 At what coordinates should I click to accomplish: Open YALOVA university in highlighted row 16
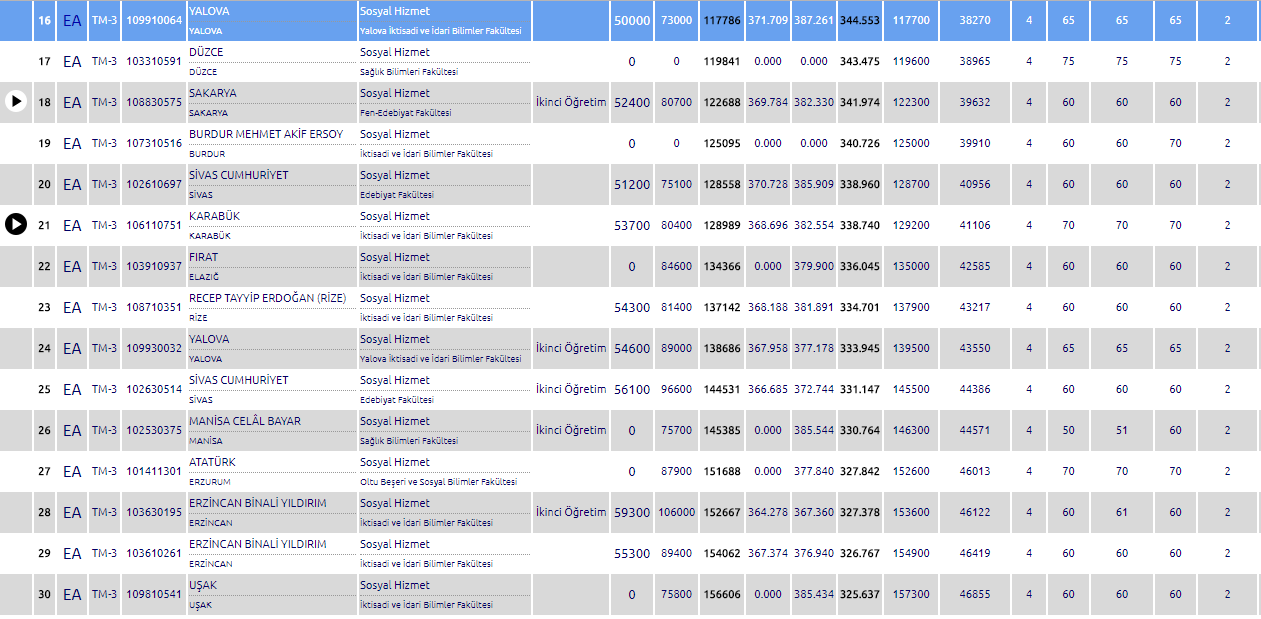[x=209, y=10]
